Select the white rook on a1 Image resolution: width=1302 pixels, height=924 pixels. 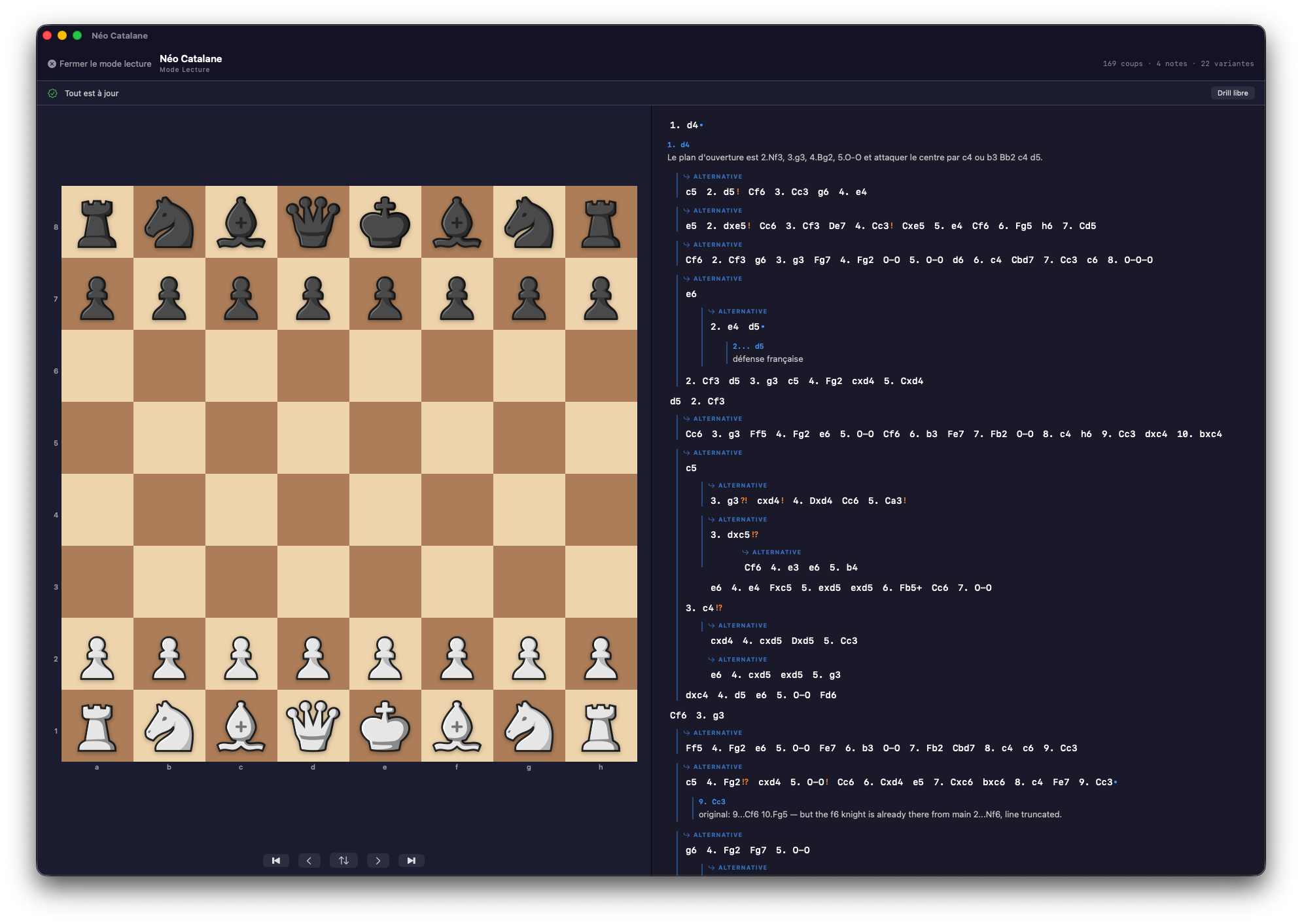tap(97, 726)
